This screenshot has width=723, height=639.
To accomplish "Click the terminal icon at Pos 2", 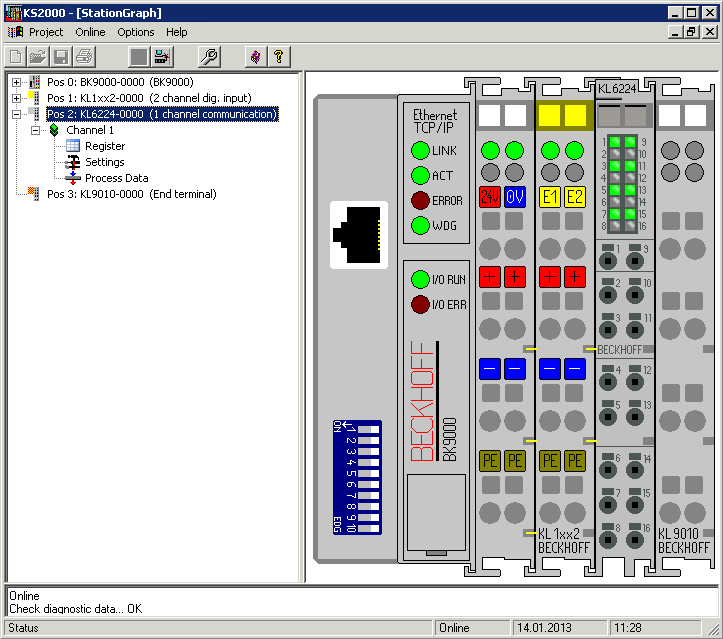I will point(34,114).
